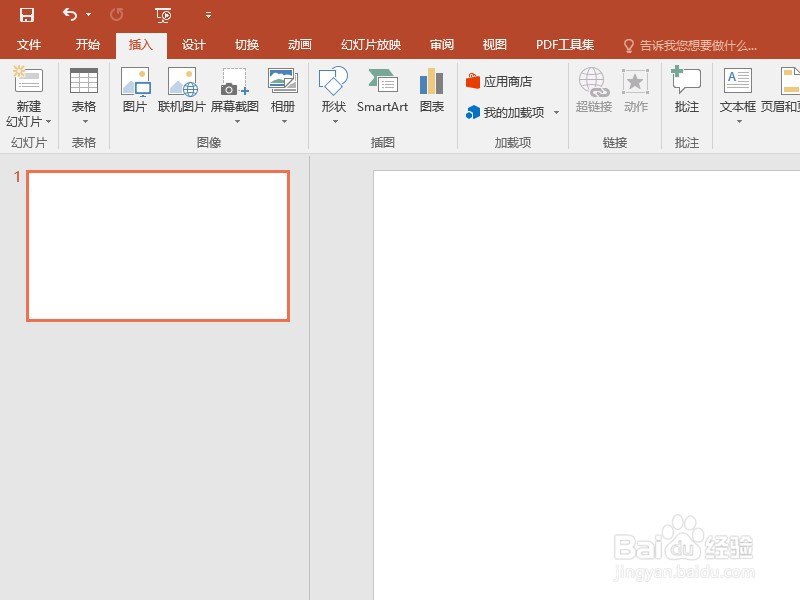Insert a table with the 表格 icon
Image resolution: width=800 pixels, height=600 pixels.
pos(84,81)
